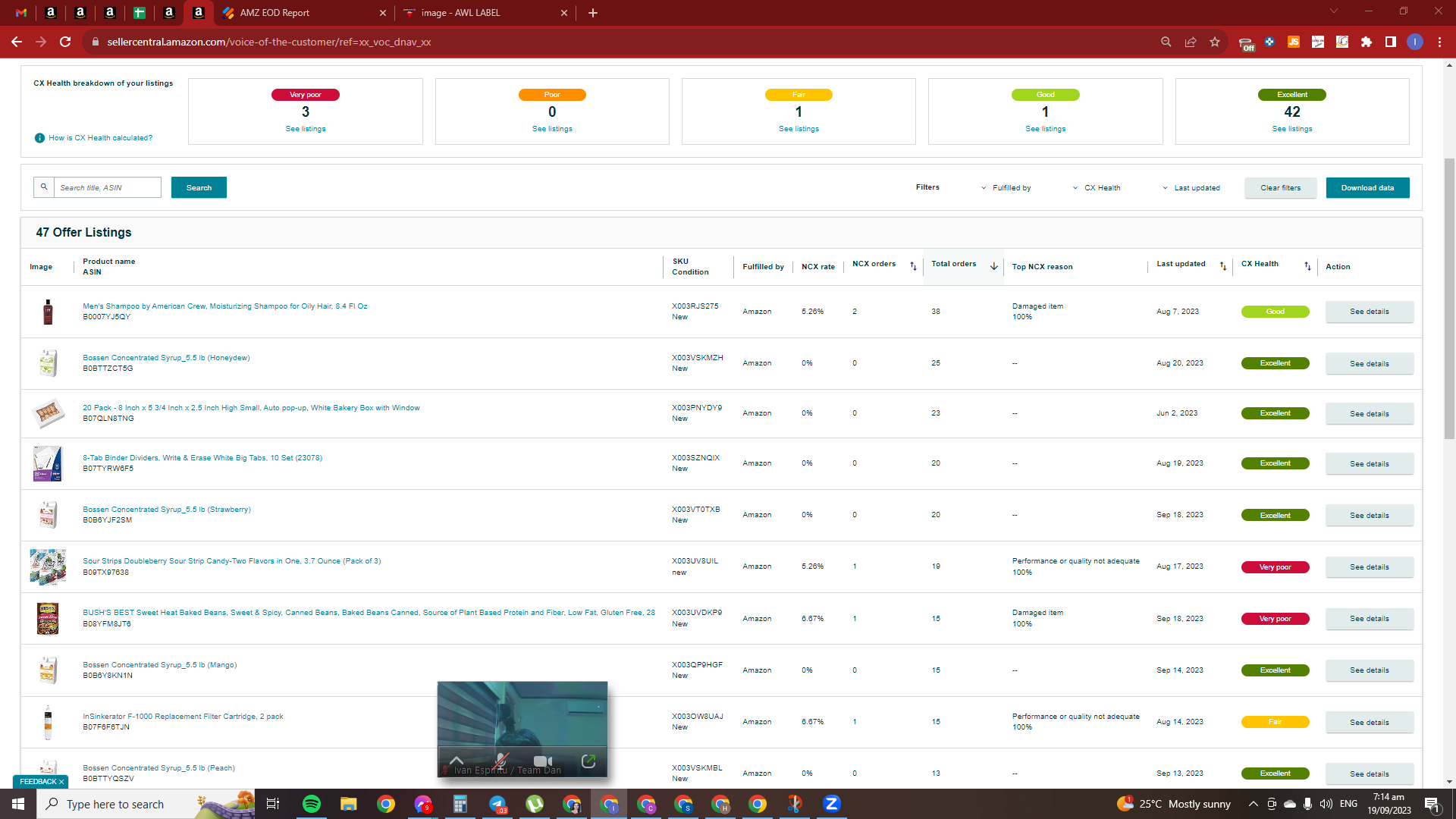This screenshot has width=1456, height=819.
Task: Share this page via address bar icon
Action: pos(1191,42)
